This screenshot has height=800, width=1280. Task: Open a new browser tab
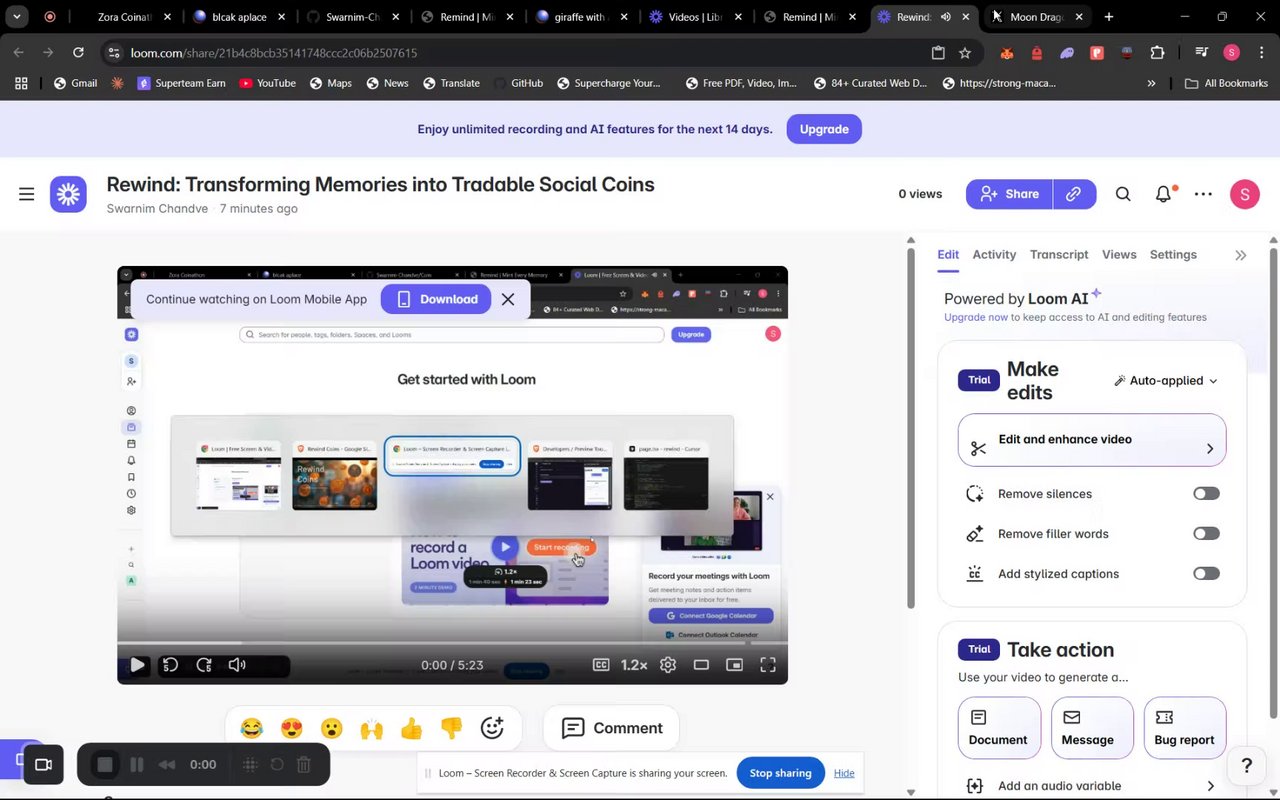pyautogui.click(x=1109, y=17)
